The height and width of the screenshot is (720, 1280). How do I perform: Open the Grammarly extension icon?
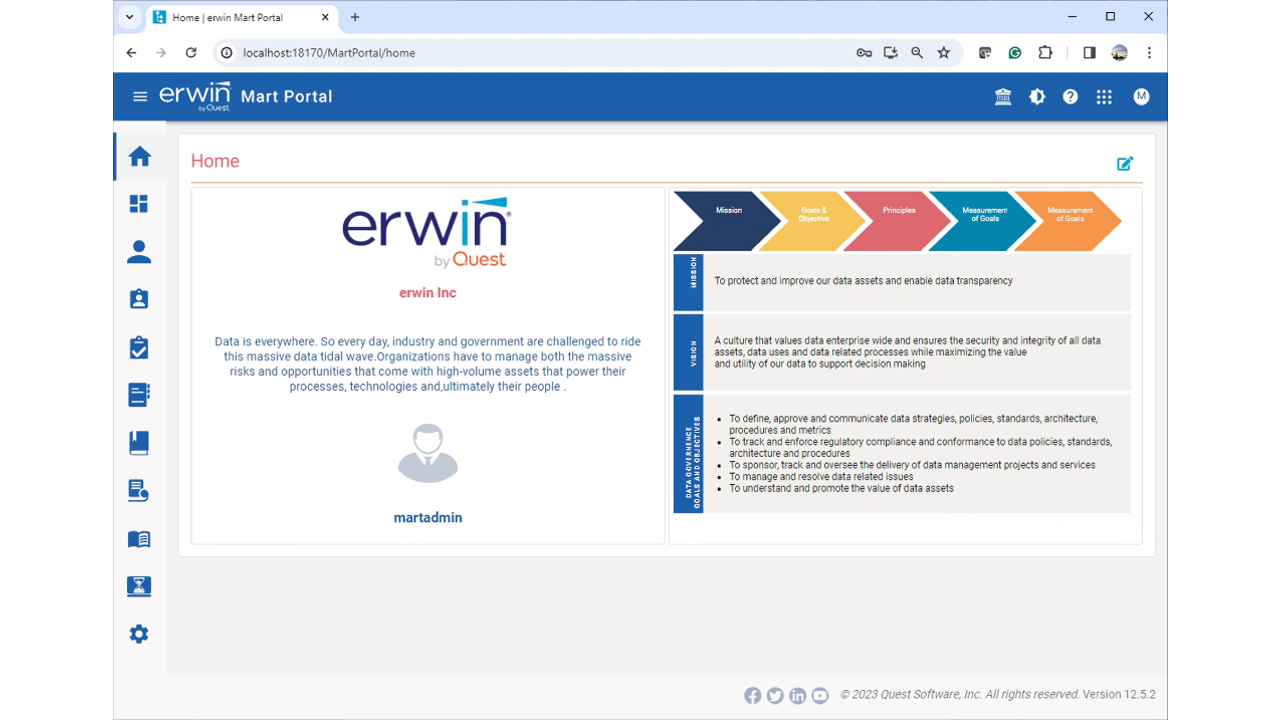click(1015, 53)
